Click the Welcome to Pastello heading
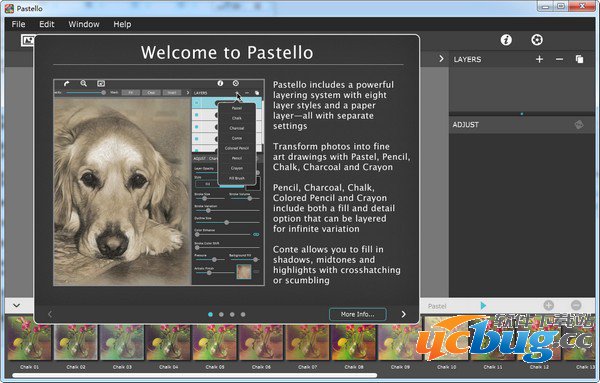Viewport: 600px width, 383px height. pyautogui.click(x=227, y=52)
